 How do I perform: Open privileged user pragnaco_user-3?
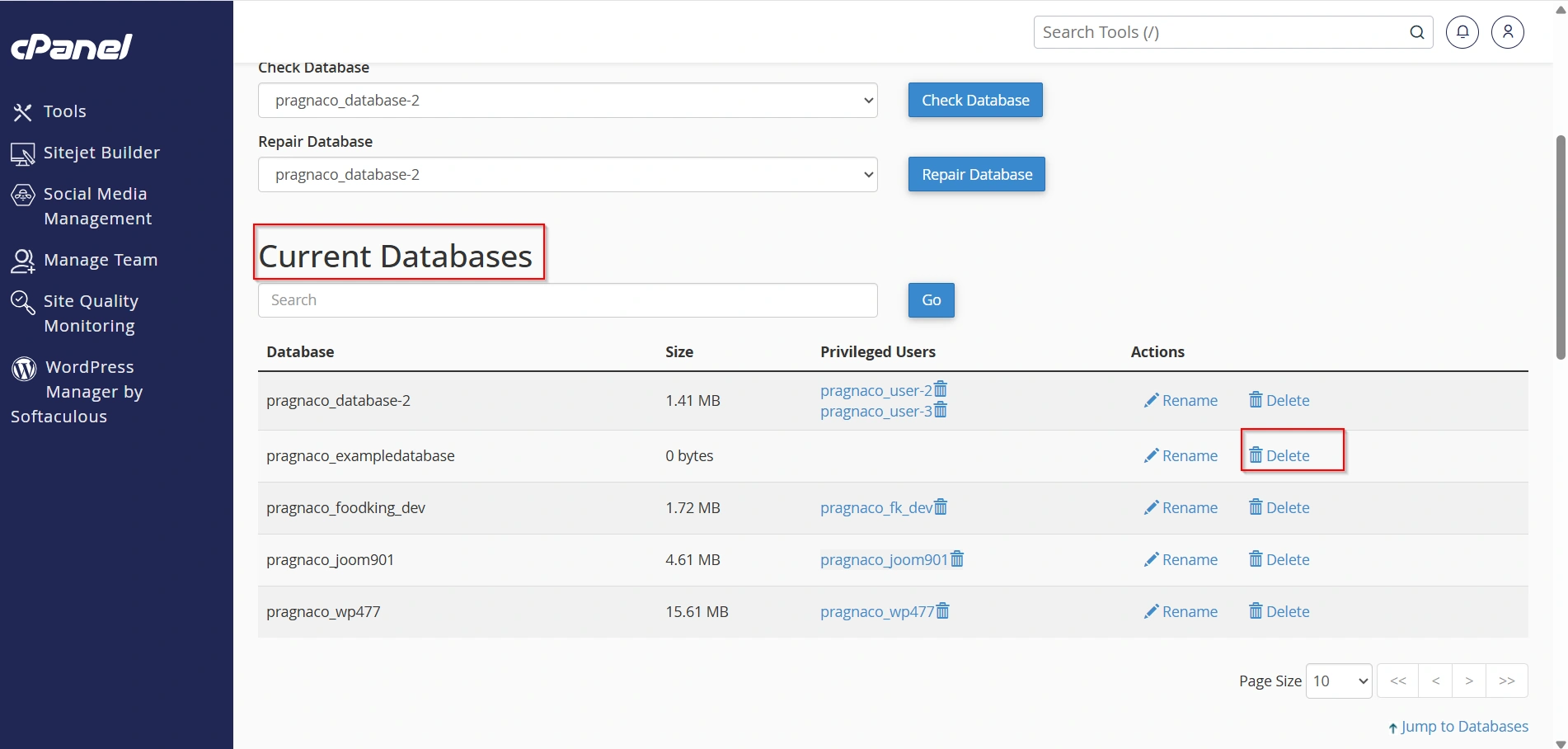click(876, 411)
